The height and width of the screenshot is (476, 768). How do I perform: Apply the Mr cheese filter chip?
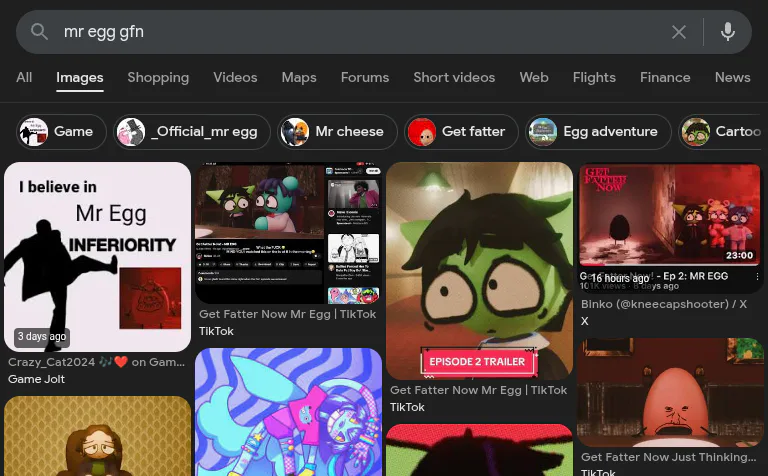[337, 132]
